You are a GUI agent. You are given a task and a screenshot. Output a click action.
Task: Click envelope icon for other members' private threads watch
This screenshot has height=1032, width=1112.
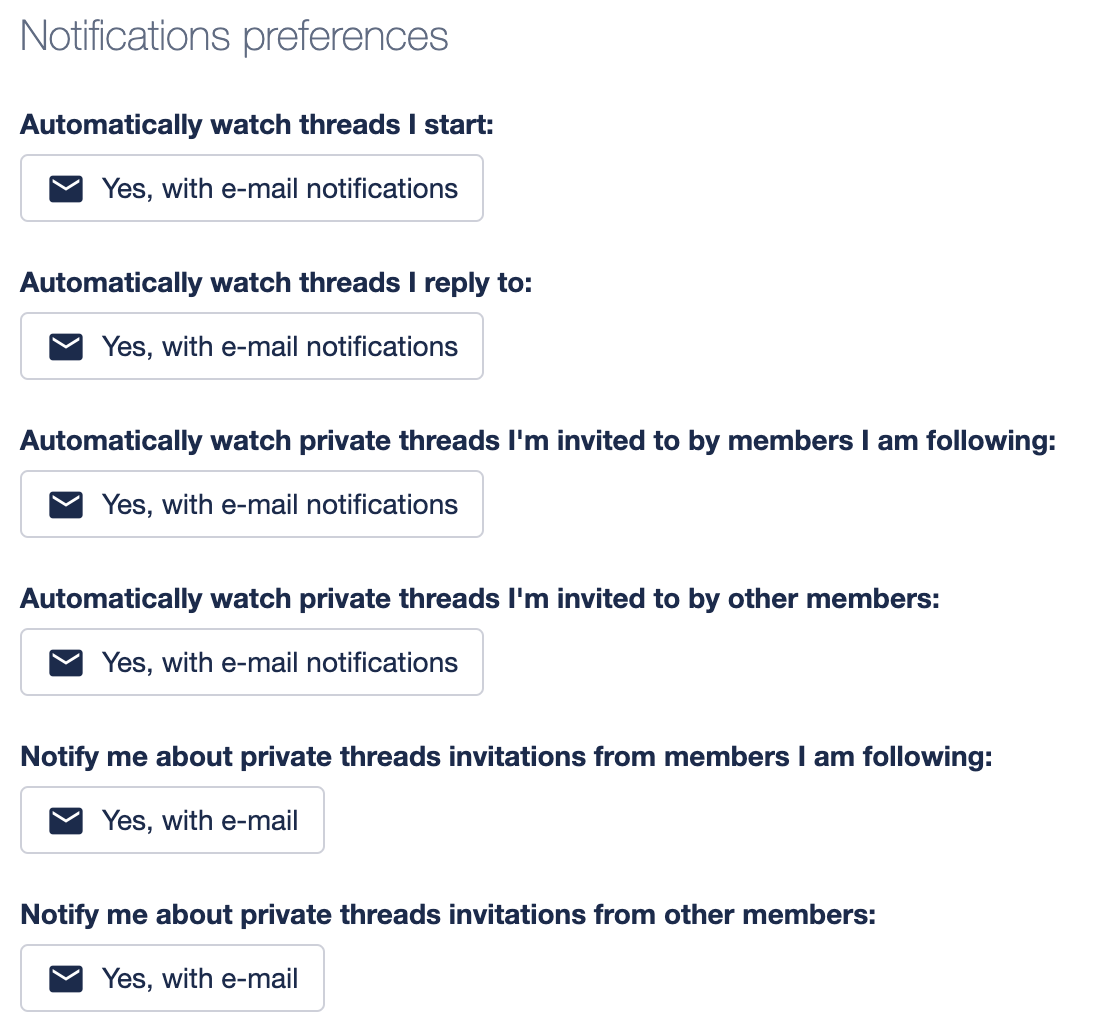coord(66,663)
